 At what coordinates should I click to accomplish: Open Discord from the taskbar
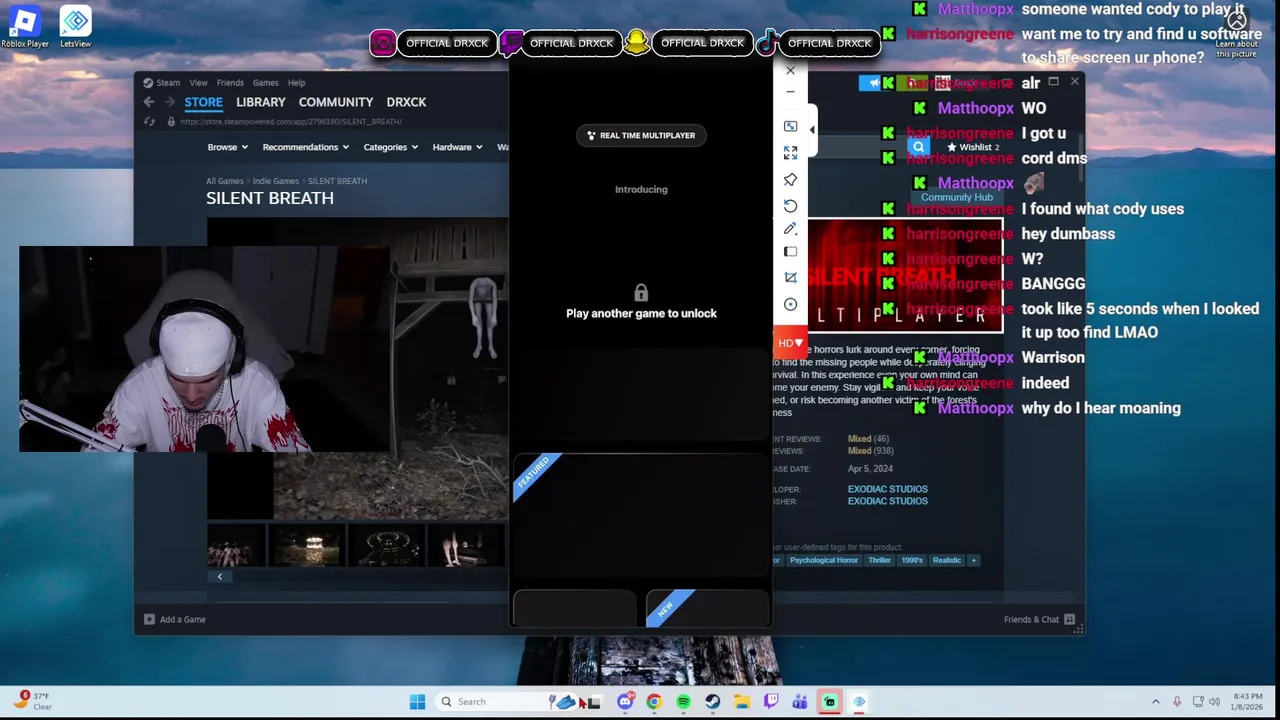(625, 702)
